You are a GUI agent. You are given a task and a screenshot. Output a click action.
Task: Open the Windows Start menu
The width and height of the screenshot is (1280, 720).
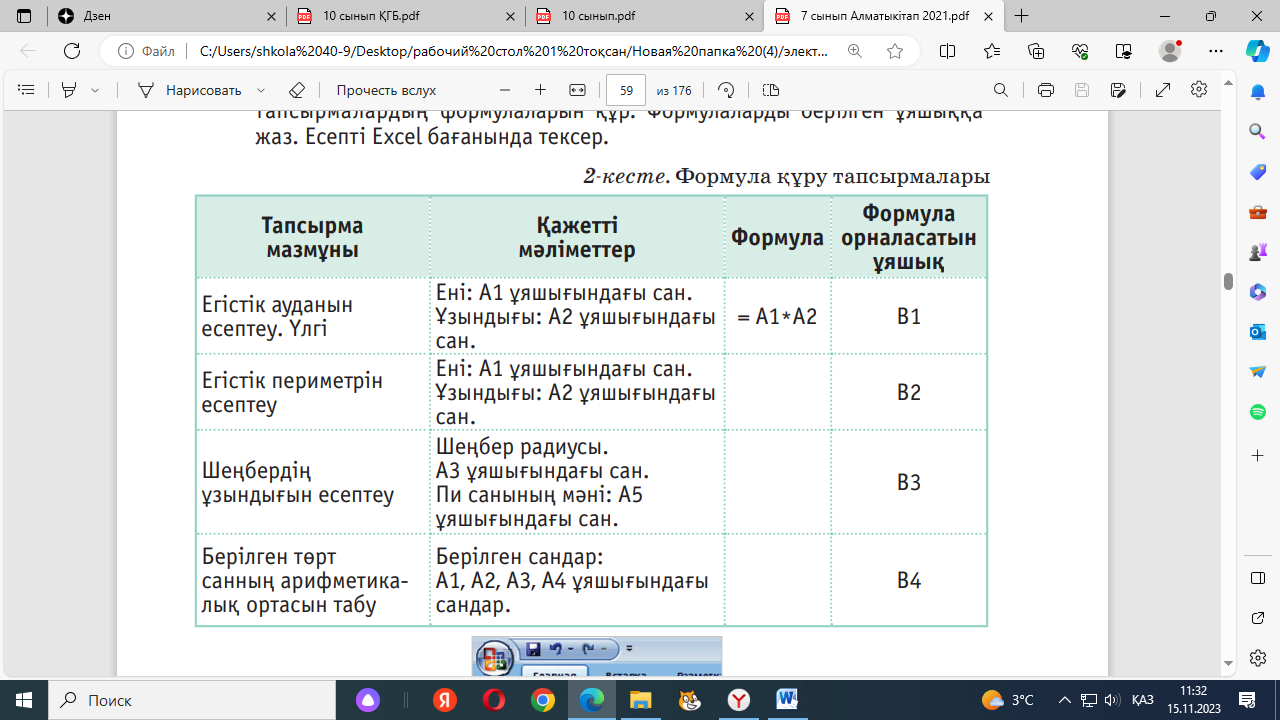pyautogui.click(x=24, y=700)
